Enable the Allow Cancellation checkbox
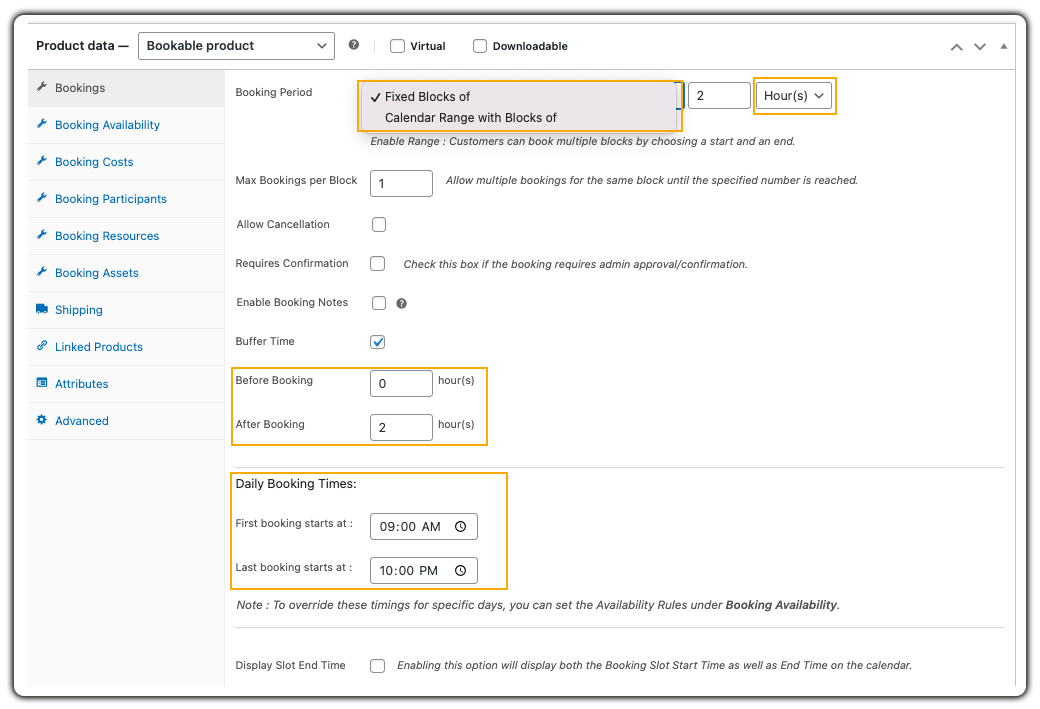The height and width of the screenshot is (709, 1040). pyautogui.click(x=379, y=225)
